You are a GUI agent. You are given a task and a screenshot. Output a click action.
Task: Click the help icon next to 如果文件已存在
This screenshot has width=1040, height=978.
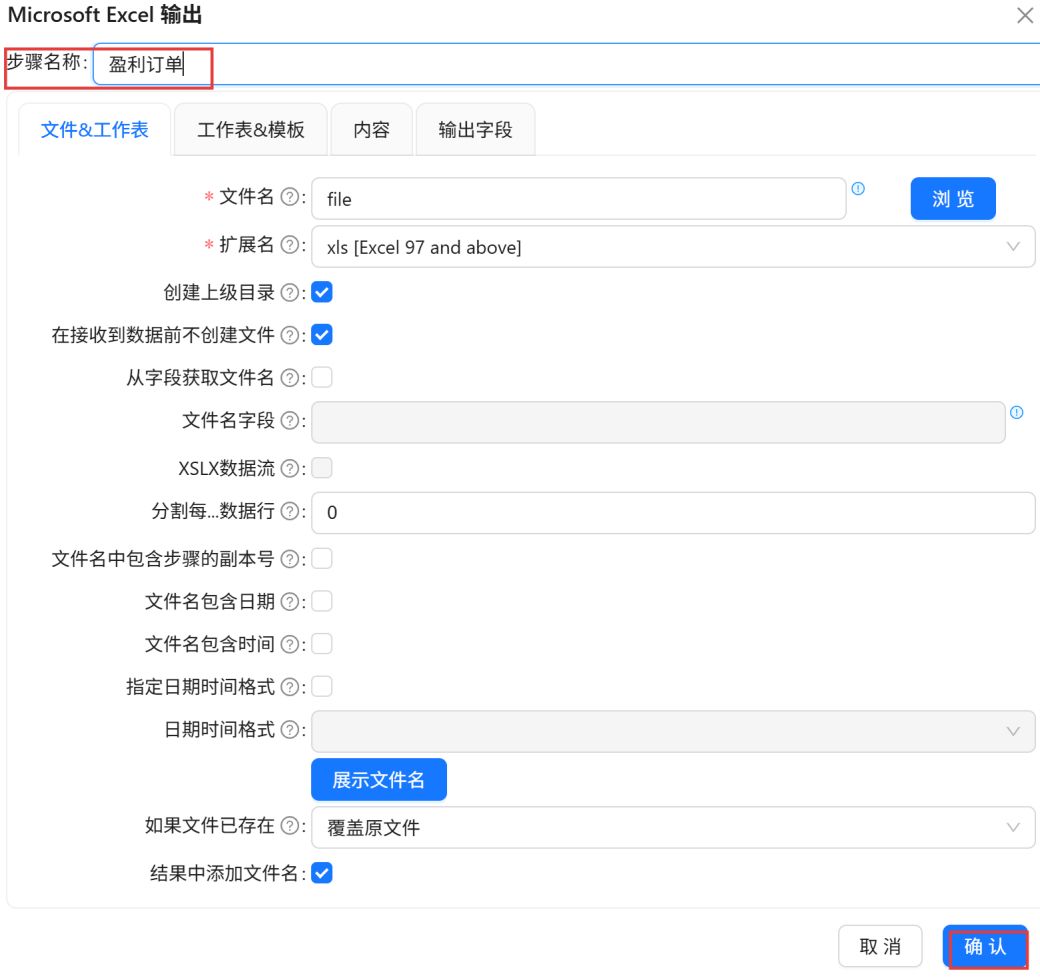point(289,825)
